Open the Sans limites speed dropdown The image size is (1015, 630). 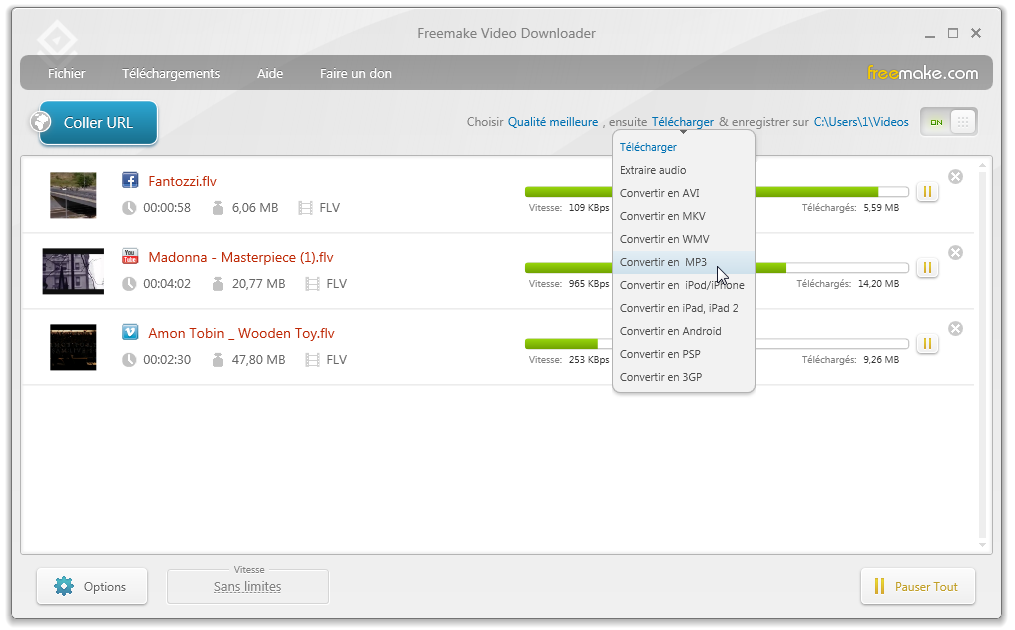coord(248,587)
